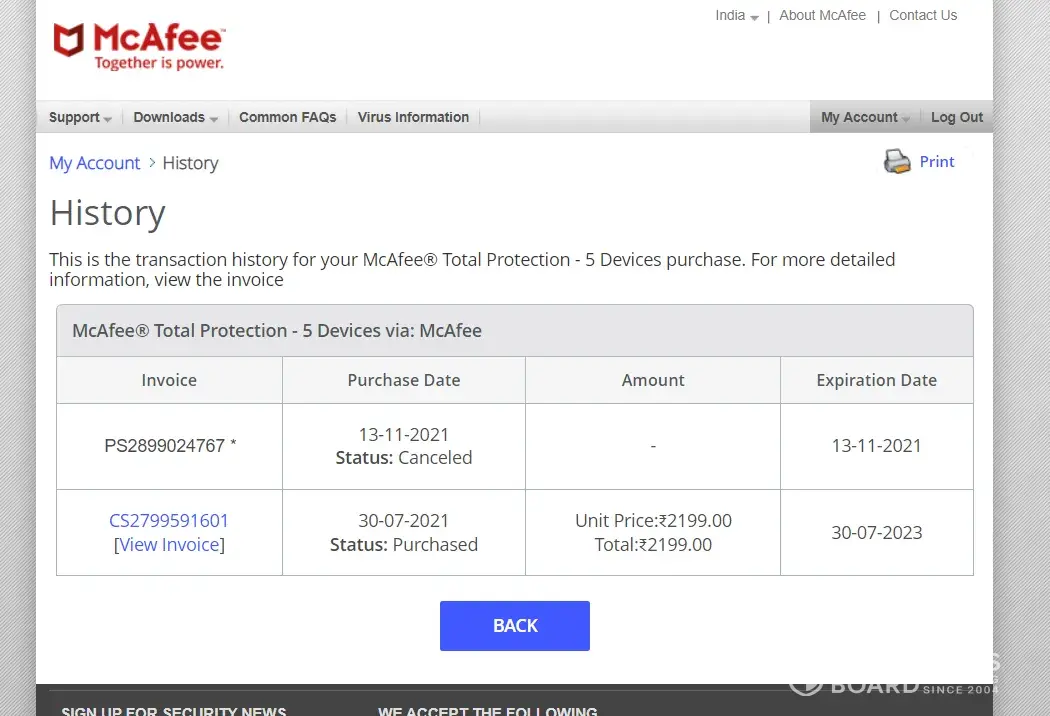Open Common FAQs menu item
1050x716 pixels.
(288, 117)
